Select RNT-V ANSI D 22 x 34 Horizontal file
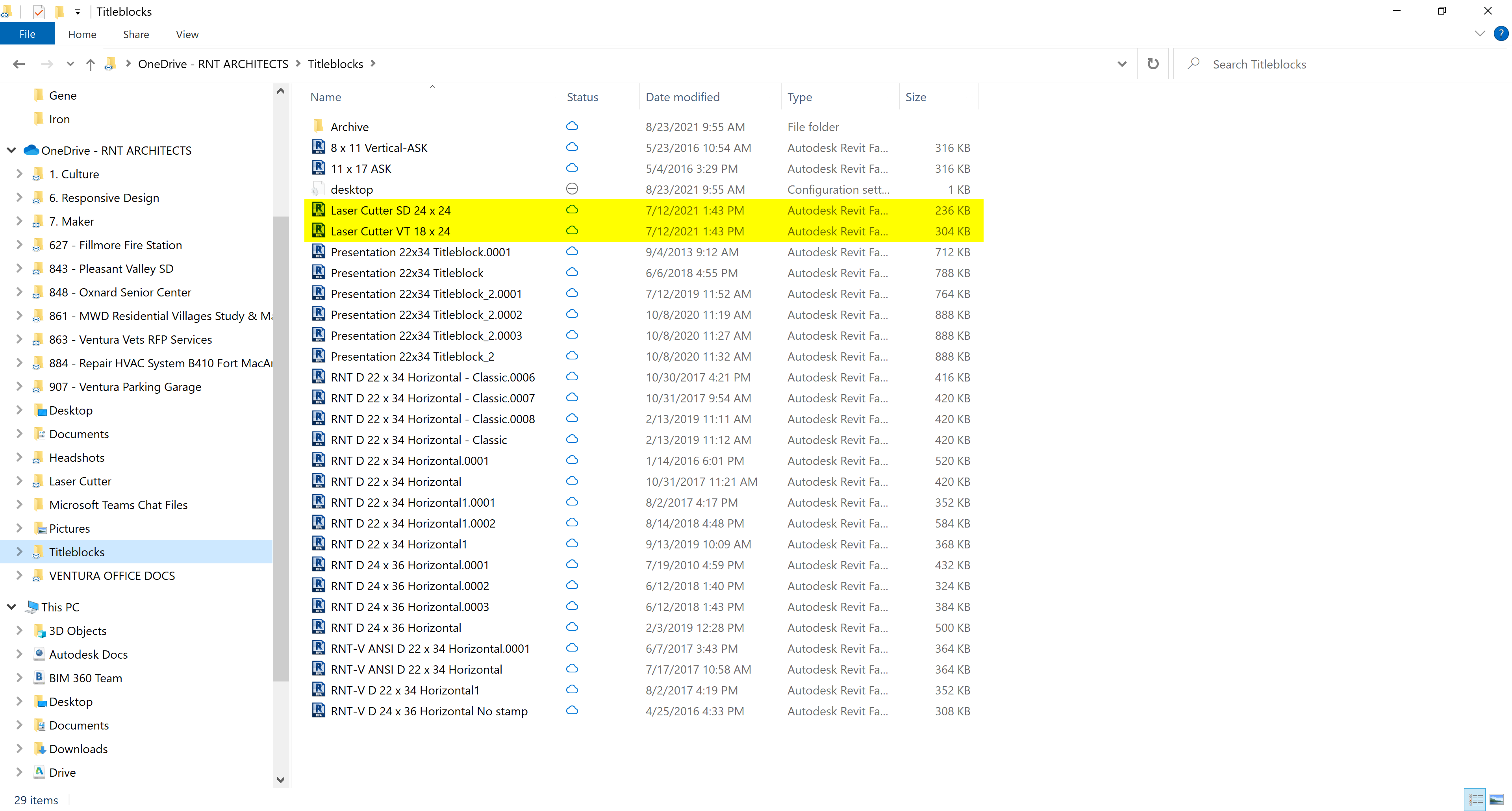 416,670
